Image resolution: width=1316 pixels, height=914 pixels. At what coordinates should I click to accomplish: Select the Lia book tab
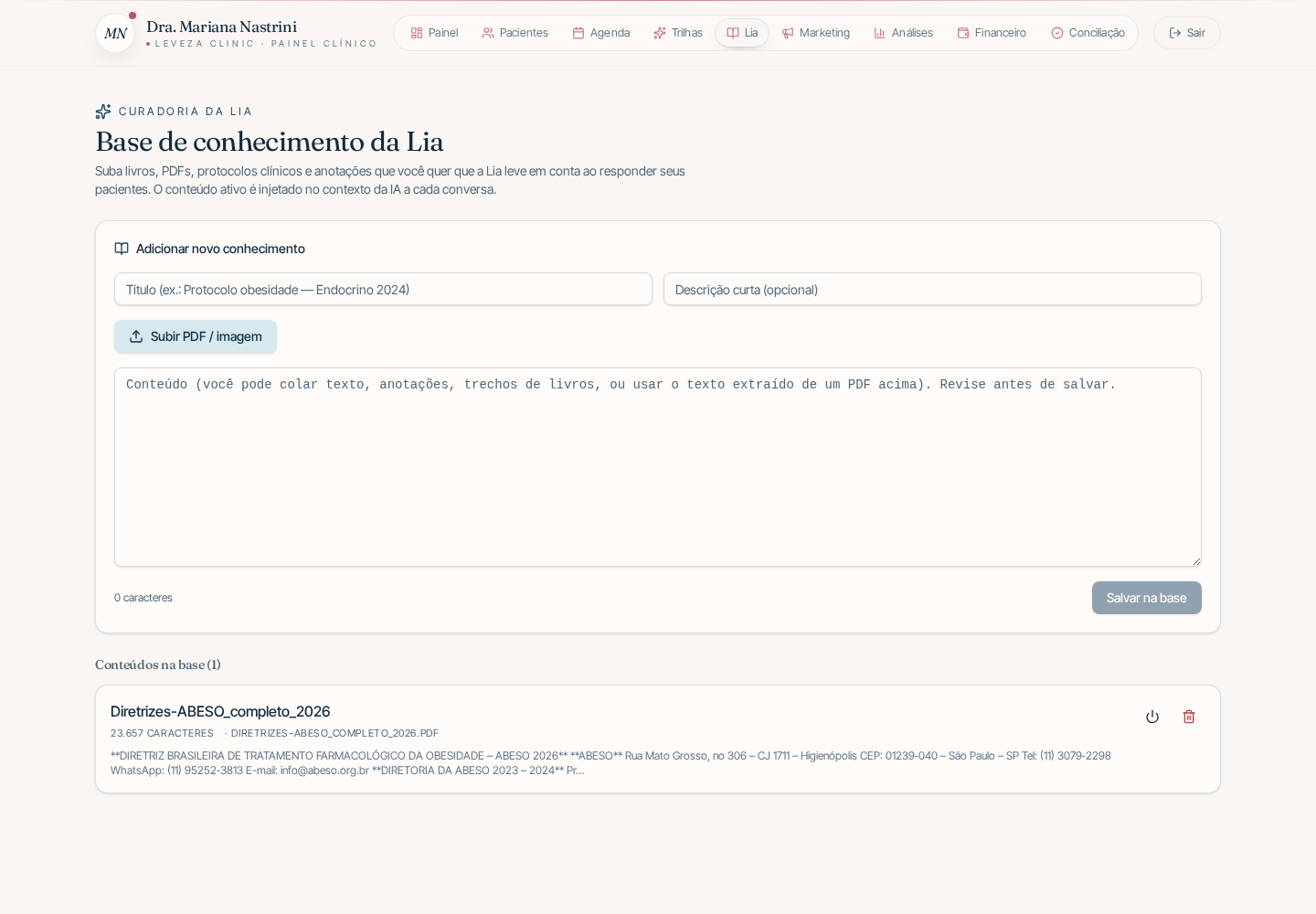click(742, 33)
